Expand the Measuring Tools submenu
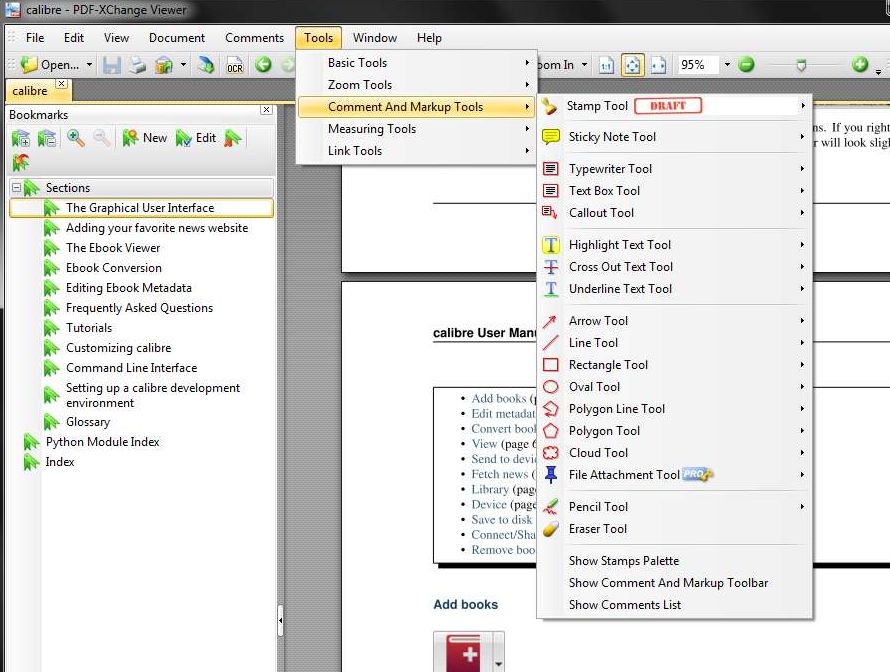 coord(417,129)
